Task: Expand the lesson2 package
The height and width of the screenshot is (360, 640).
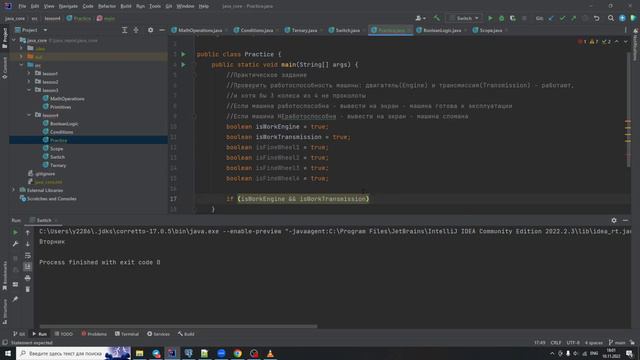Action: click(x=29, y=82)
